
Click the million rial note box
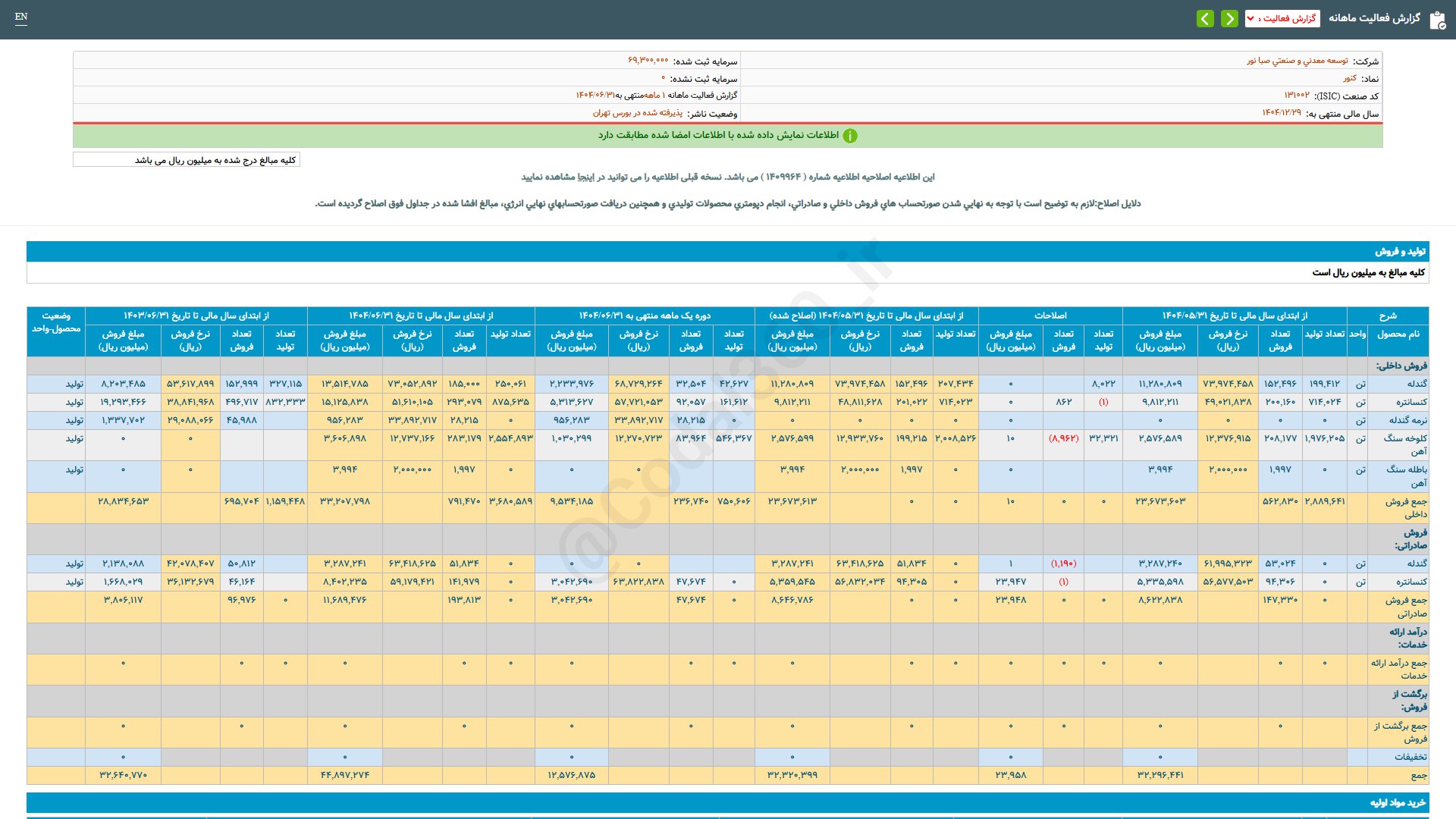pyautogui.click(x=187, y=160)
